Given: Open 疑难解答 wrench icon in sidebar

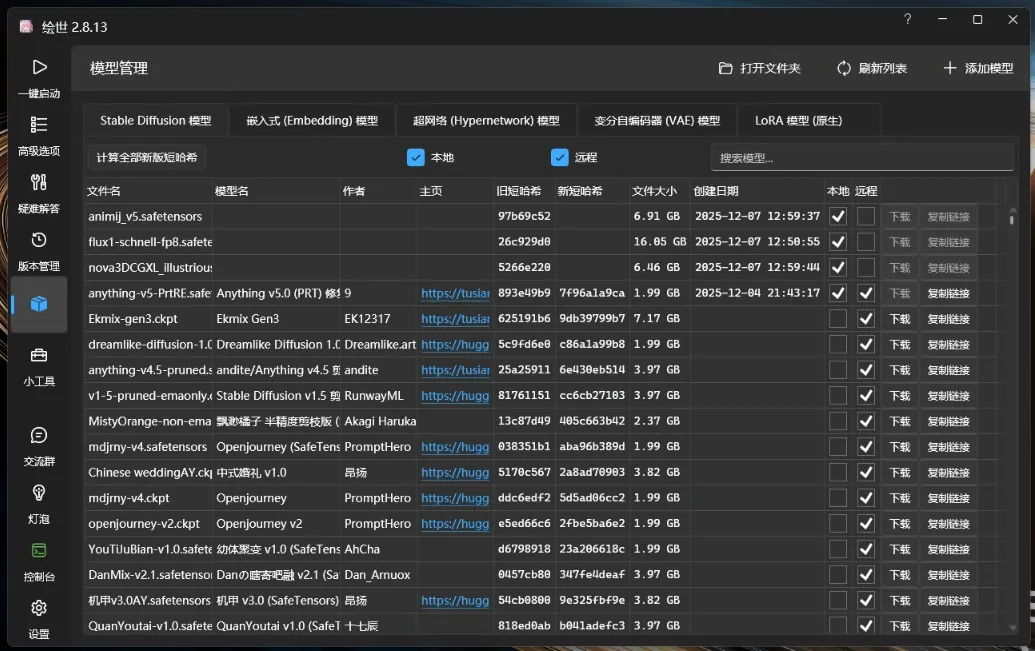Looking at the screenshot, I should tap(39, 182).
